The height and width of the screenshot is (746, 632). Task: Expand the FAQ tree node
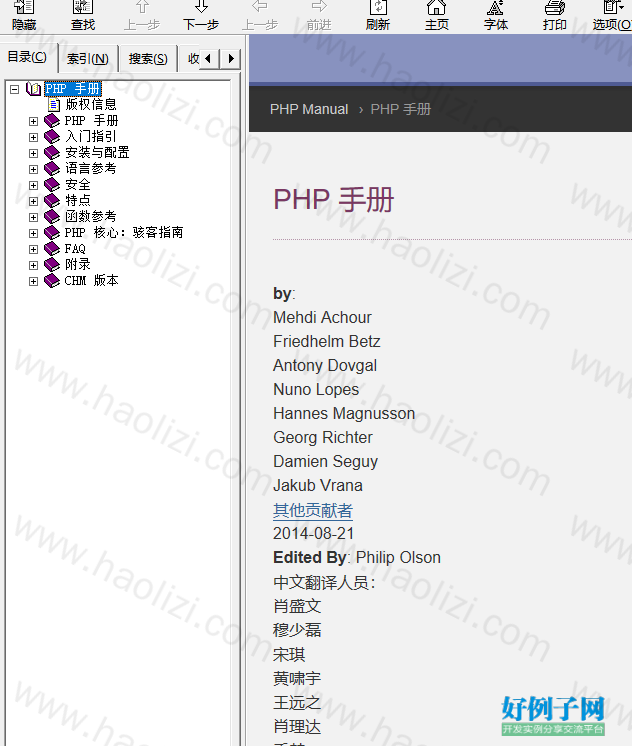click(x=33, y=249)
